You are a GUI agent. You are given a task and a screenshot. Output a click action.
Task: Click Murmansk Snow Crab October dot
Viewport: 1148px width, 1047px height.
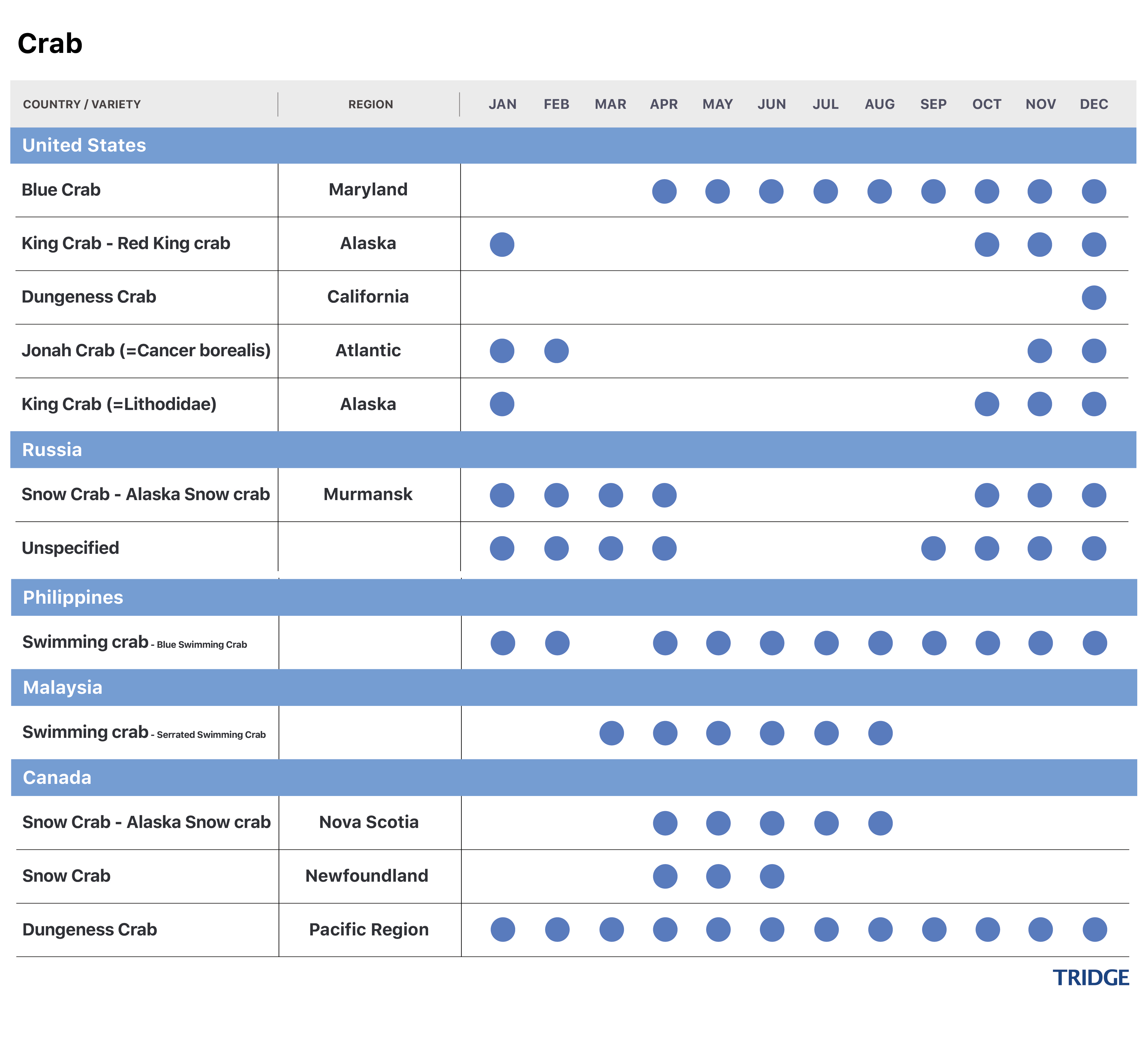point(986,495)
